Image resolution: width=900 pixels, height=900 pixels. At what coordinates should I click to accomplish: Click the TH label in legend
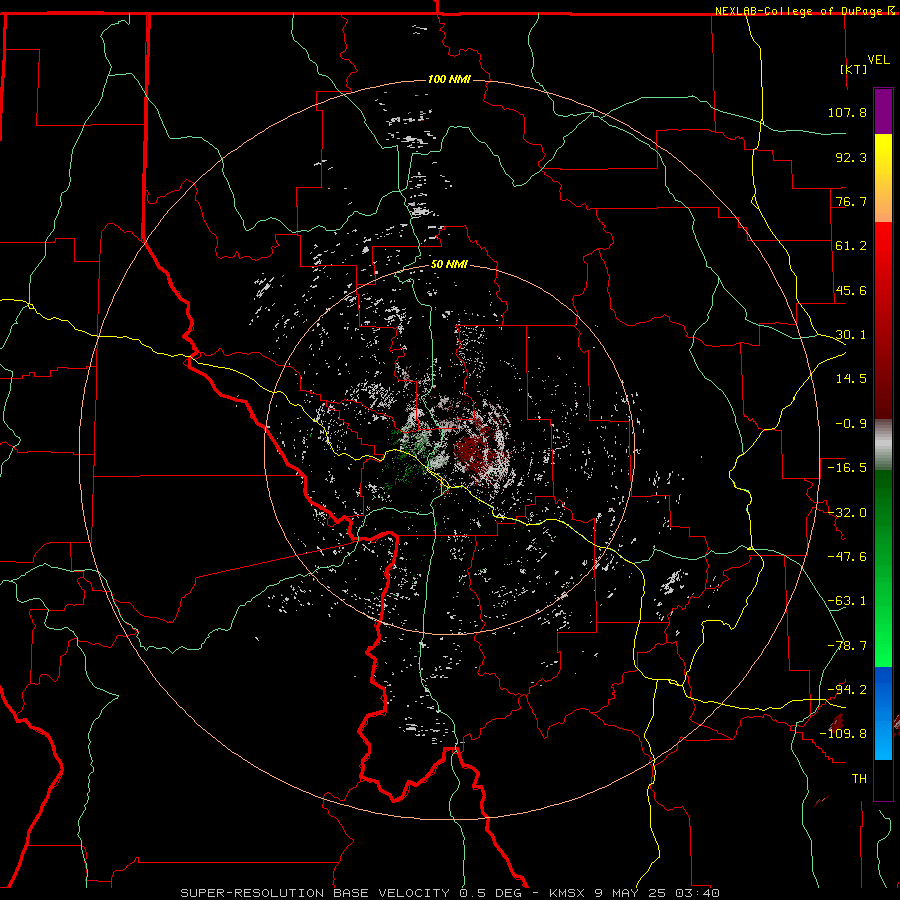(x=859, y=779)
